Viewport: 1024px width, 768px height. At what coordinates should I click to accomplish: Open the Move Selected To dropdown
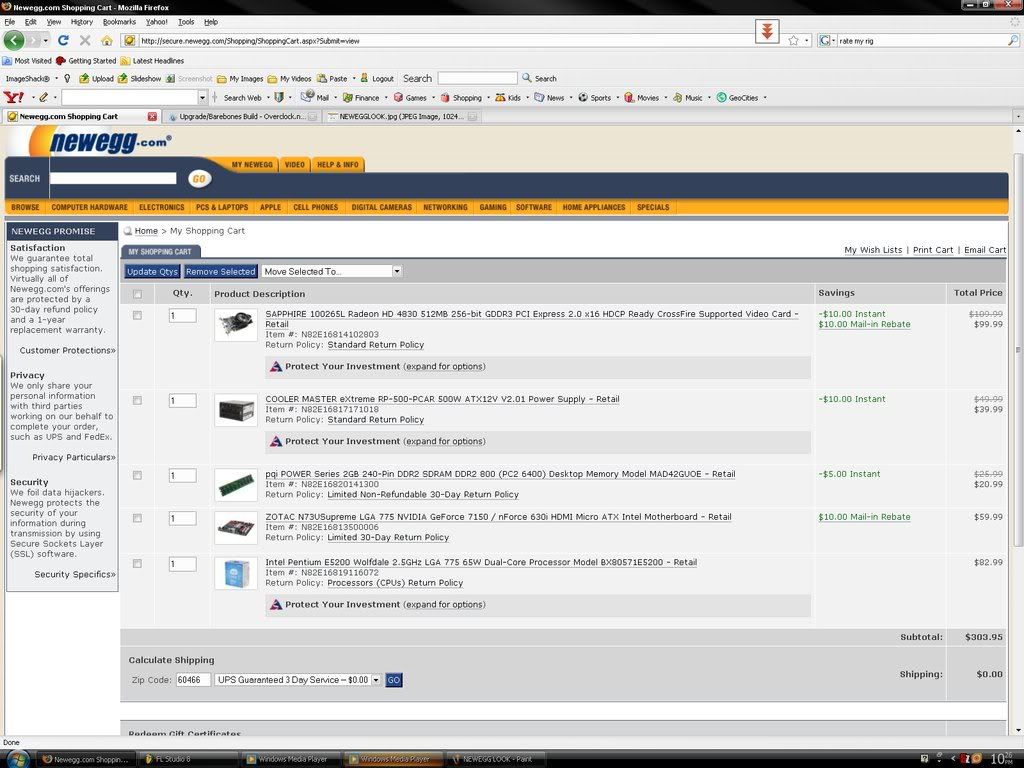(331, 271)
